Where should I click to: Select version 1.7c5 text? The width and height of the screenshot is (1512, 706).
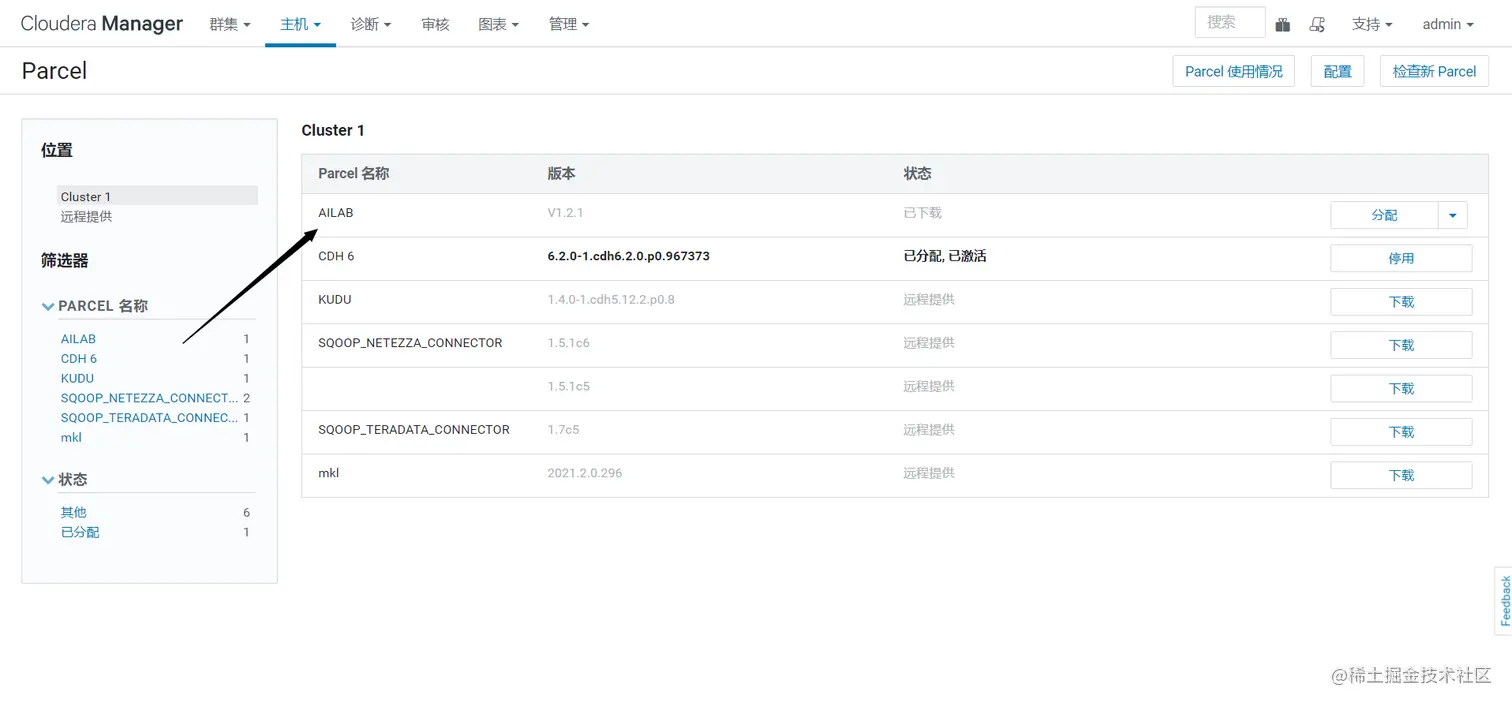click(563, 429)
